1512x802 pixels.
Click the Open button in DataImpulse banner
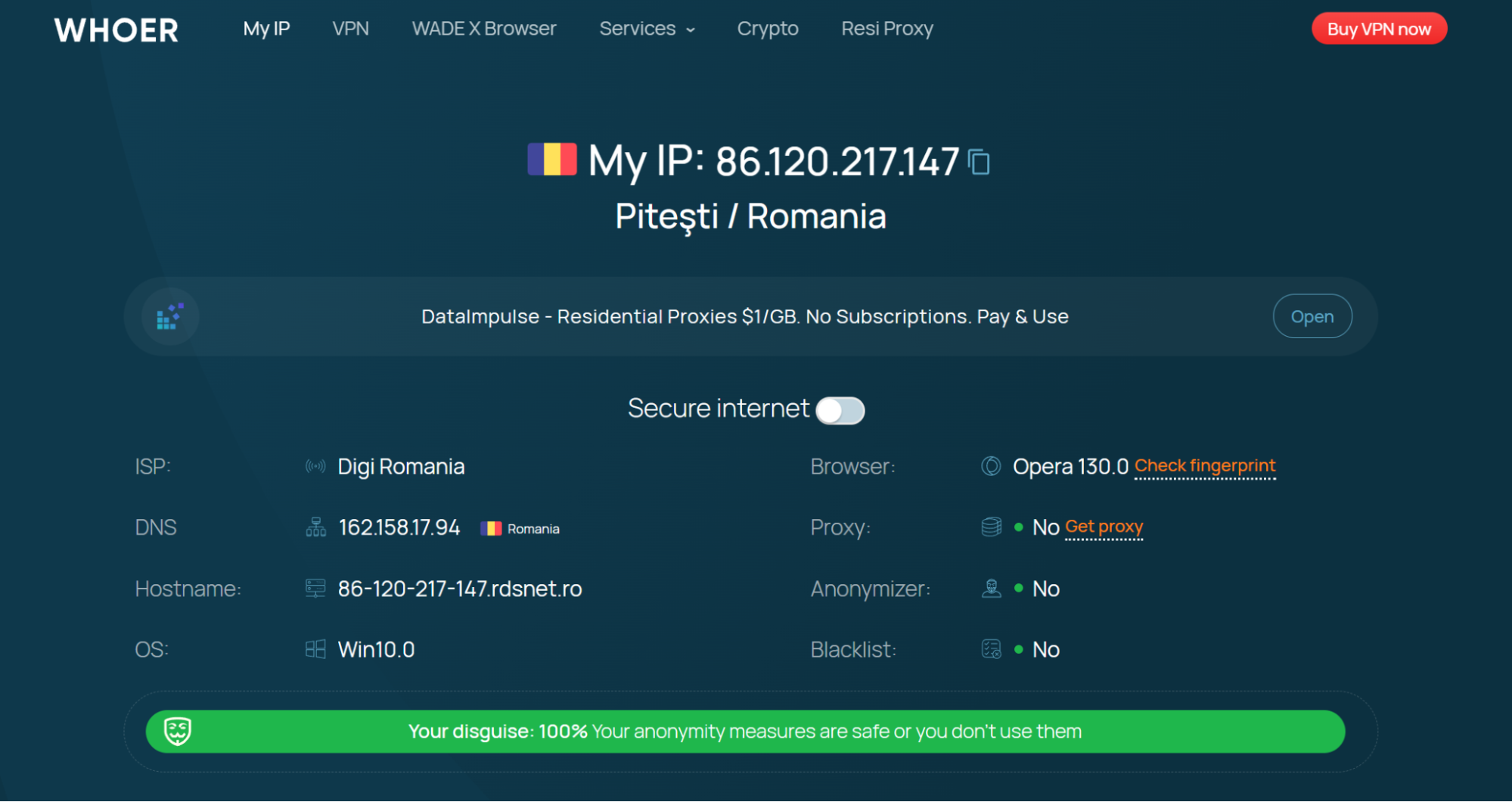[x=1312, y=316]
